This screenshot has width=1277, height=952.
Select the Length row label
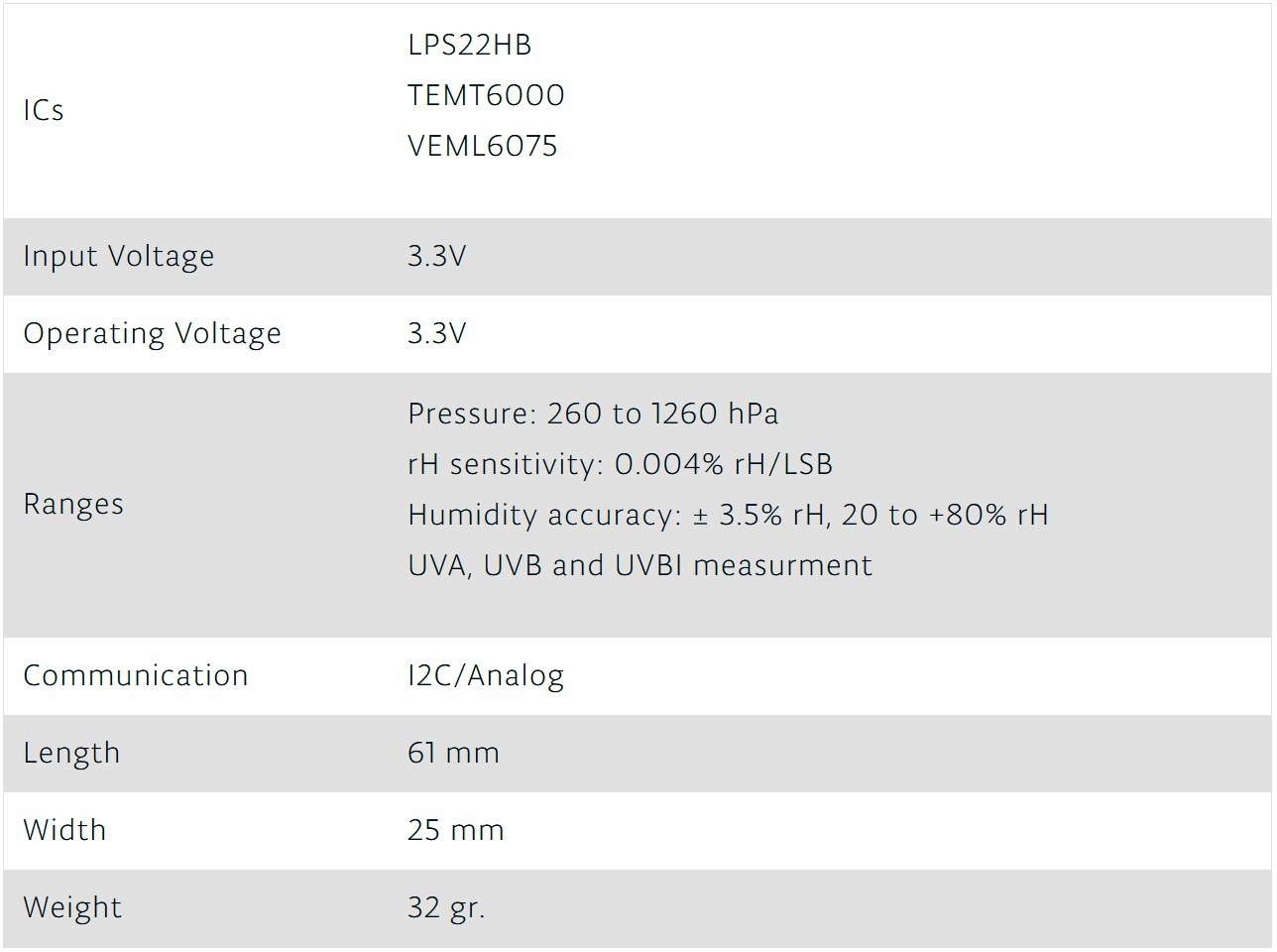coord(71,753)
